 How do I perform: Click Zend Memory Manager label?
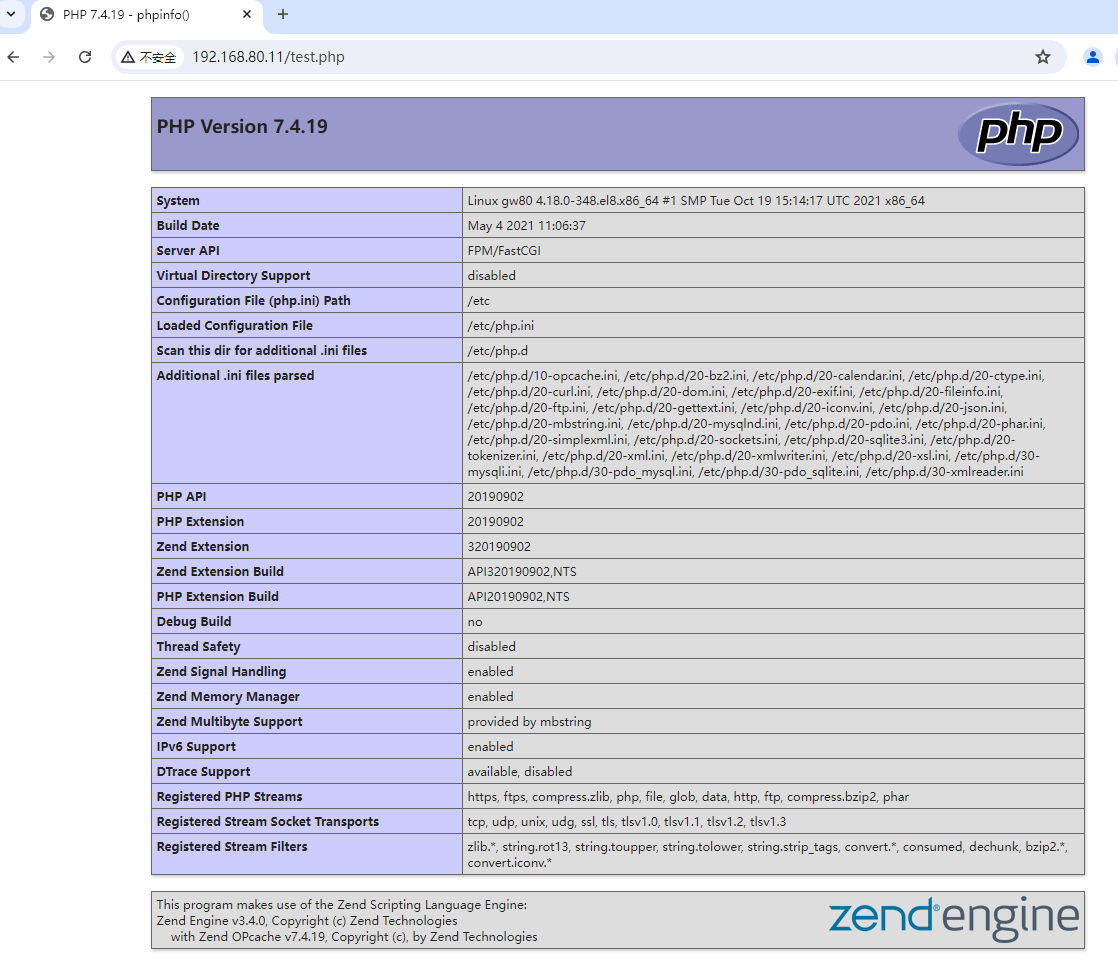228,697
